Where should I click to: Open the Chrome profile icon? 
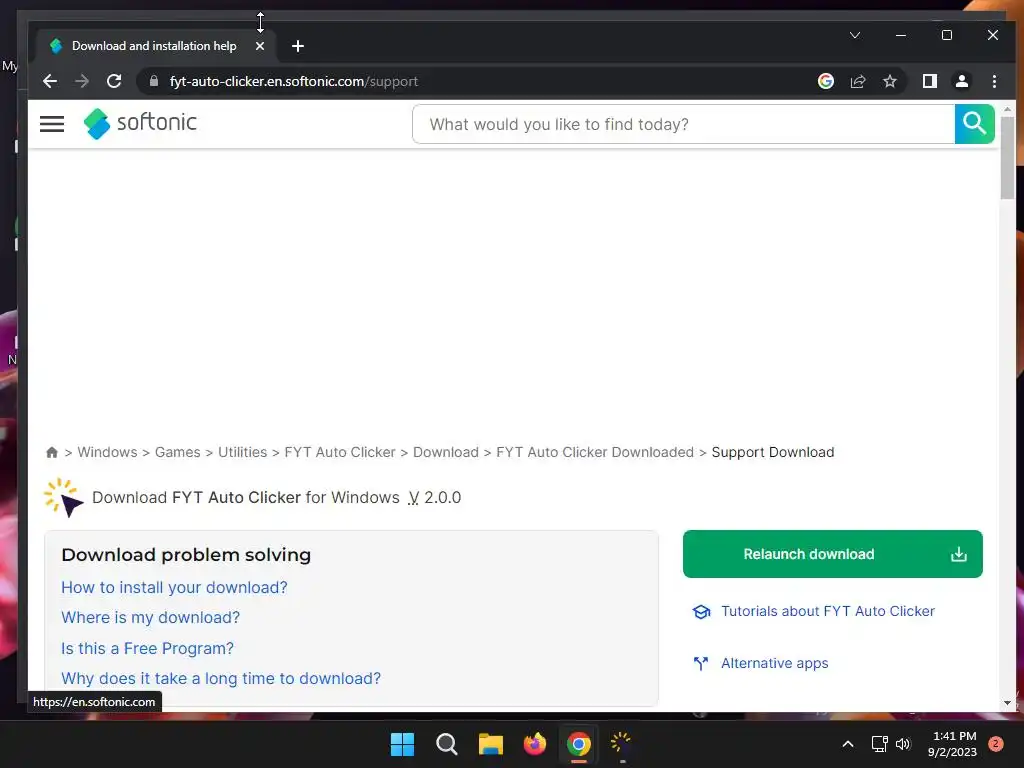[961, 81]
